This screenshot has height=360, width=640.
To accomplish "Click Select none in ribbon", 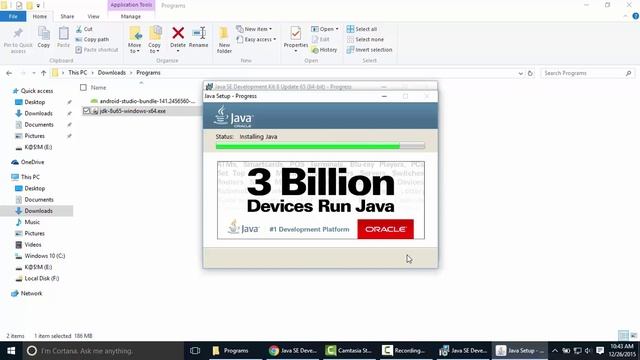I will click(x=365, y=40).
